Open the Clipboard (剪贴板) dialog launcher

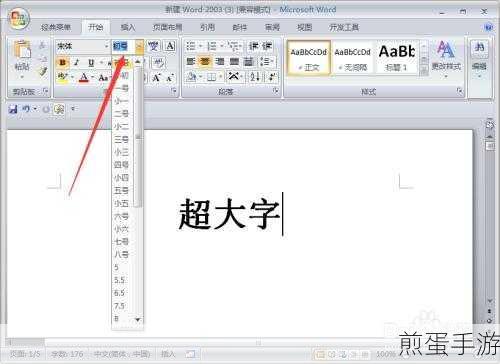coord(46,91)
